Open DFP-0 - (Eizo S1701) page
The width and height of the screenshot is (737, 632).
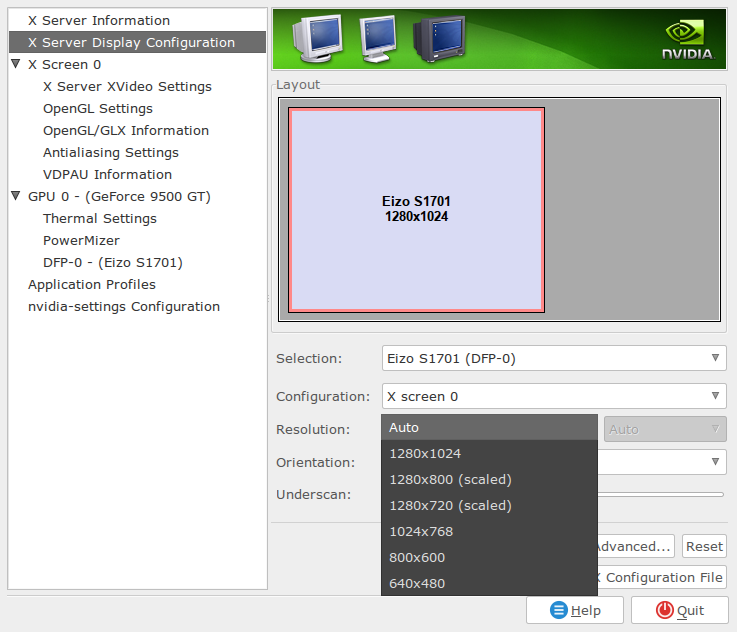click(x=113, y=263)
